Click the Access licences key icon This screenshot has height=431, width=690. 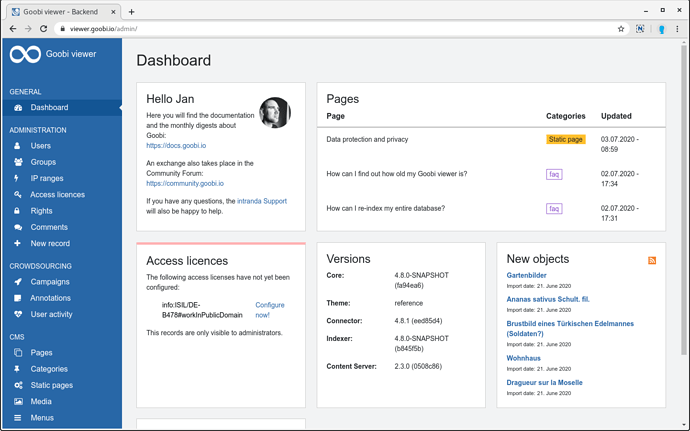pyautogui.click(x=18, y=195)
